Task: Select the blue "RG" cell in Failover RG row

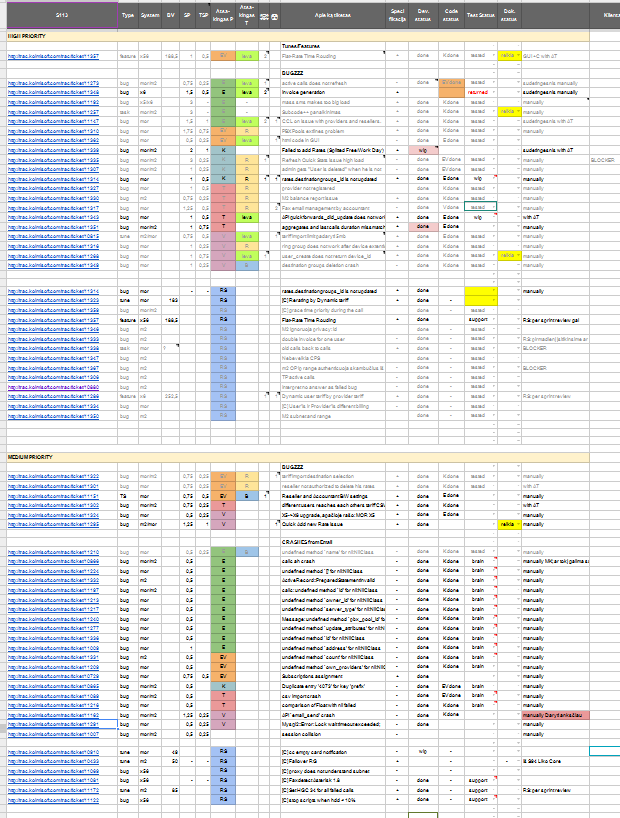Action: click(x=223, y=762)
